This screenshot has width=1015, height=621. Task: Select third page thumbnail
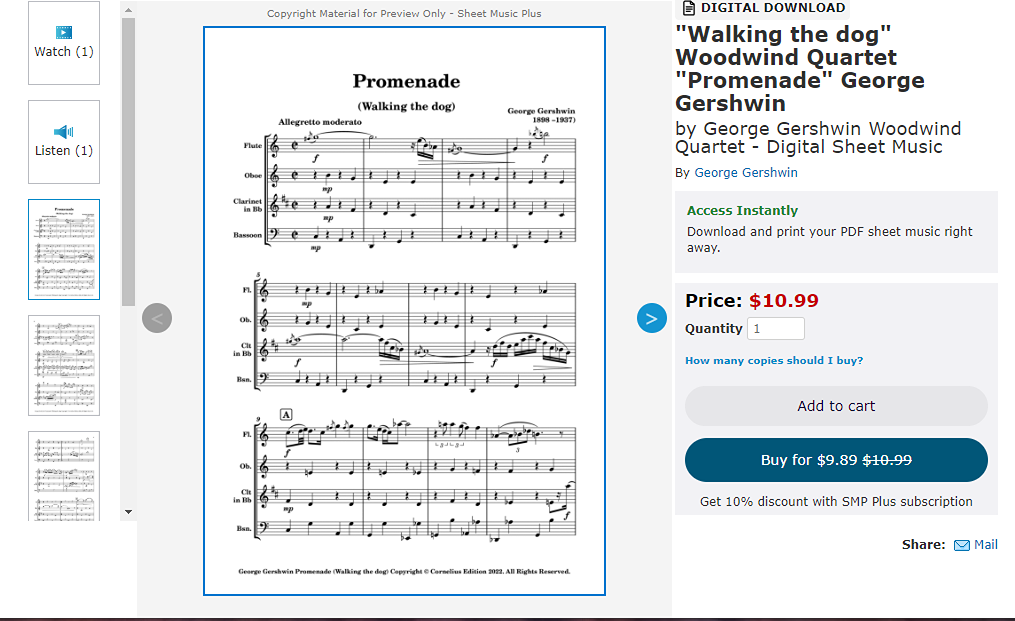[64, 476]
